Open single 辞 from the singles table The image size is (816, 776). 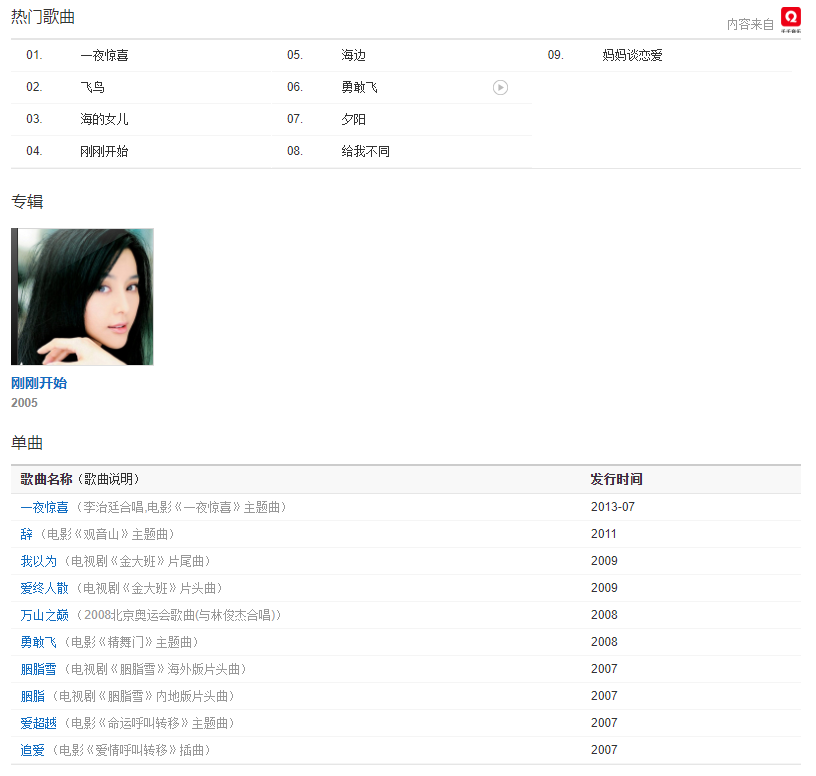point(26,535)
